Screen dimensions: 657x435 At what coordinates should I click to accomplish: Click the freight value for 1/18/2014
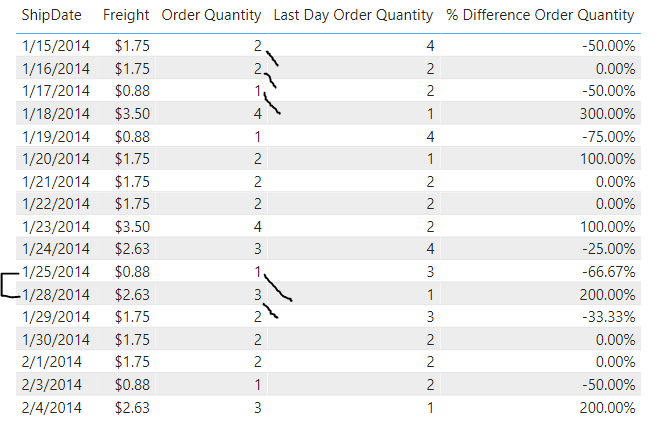pyautogui.click(x=133, y=113)
